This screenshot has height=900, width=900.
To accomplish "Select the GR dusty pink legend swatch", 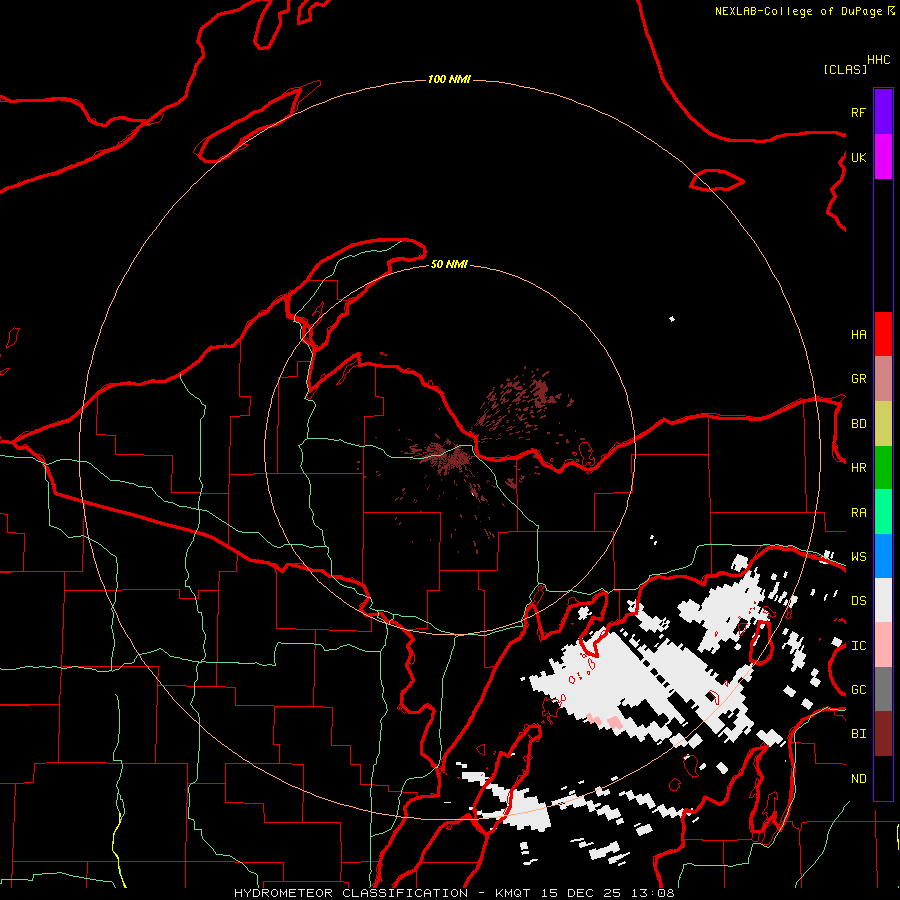I will (883, 379).
